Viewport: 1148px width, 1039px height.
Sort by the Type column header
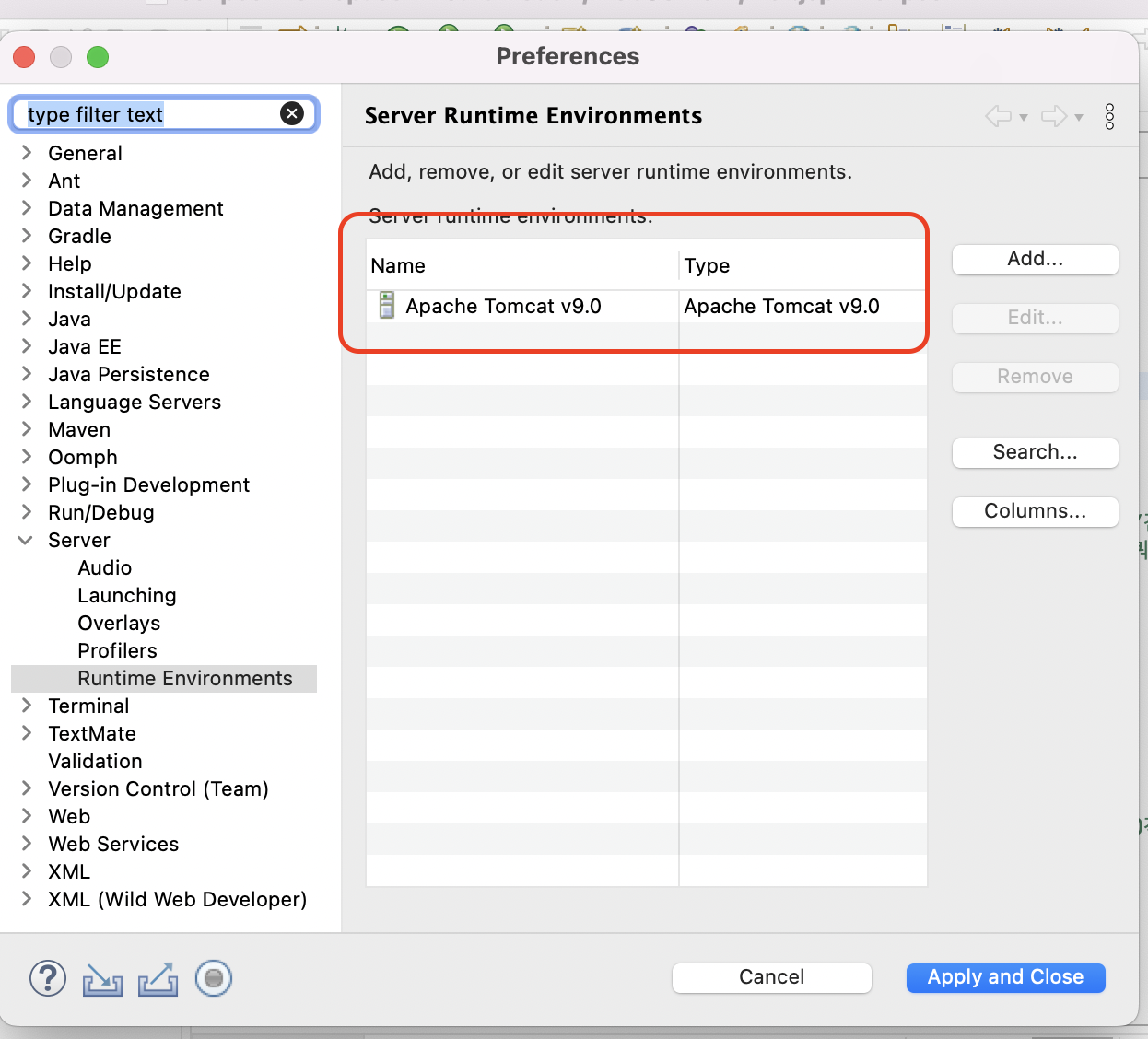[802, 265]
